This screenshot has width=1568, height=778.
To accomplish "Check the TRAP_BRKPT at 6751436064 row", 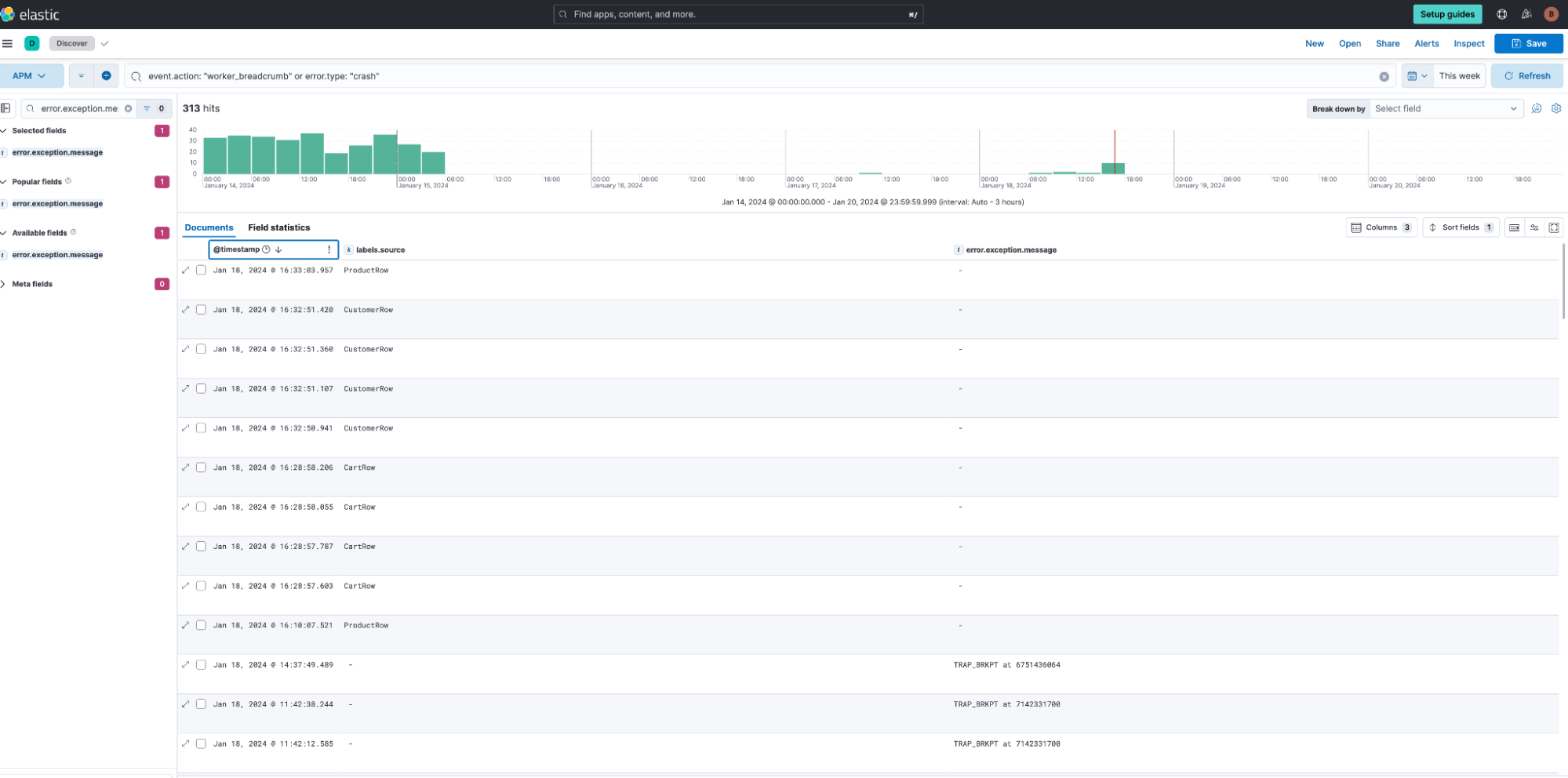I will coord(201,665).
